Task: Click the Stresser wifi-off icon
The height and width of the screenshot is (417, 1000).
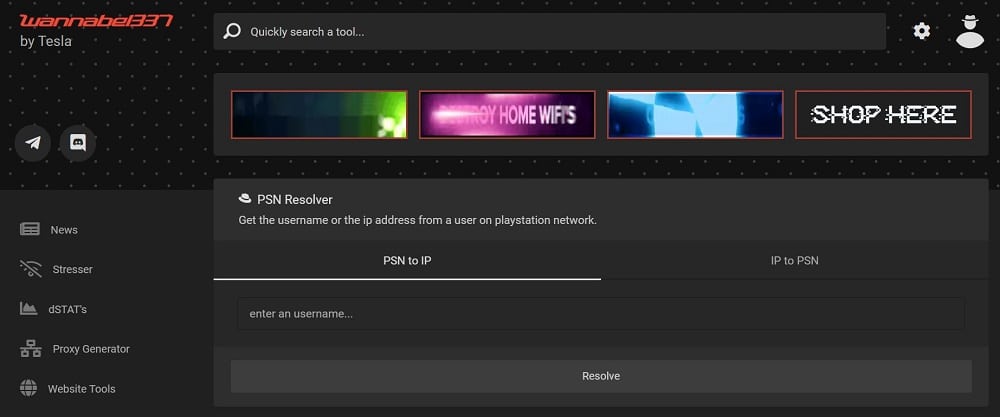Action: pos(30,269)
